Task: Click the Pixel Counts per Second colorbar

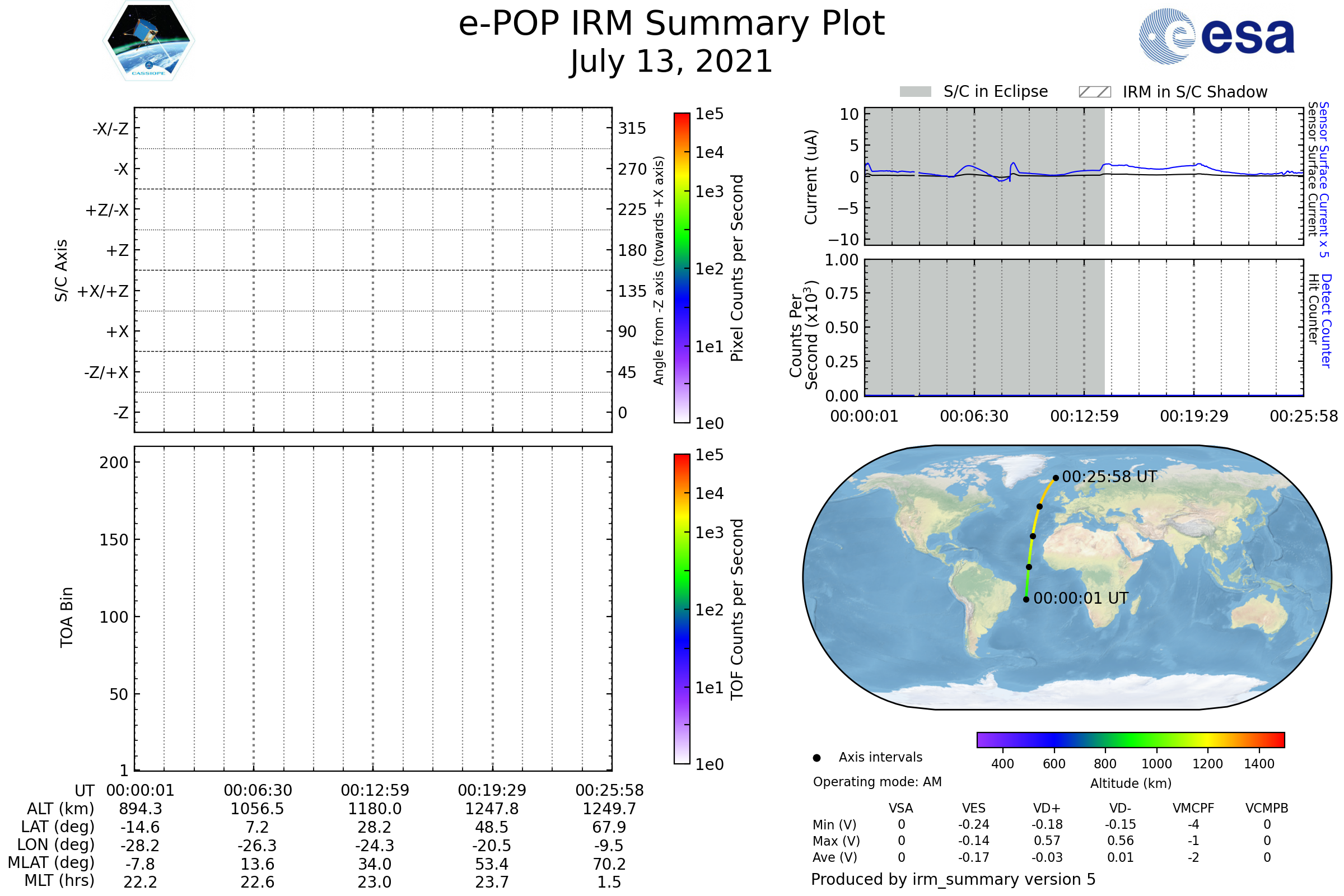Action: pos(682,268)
